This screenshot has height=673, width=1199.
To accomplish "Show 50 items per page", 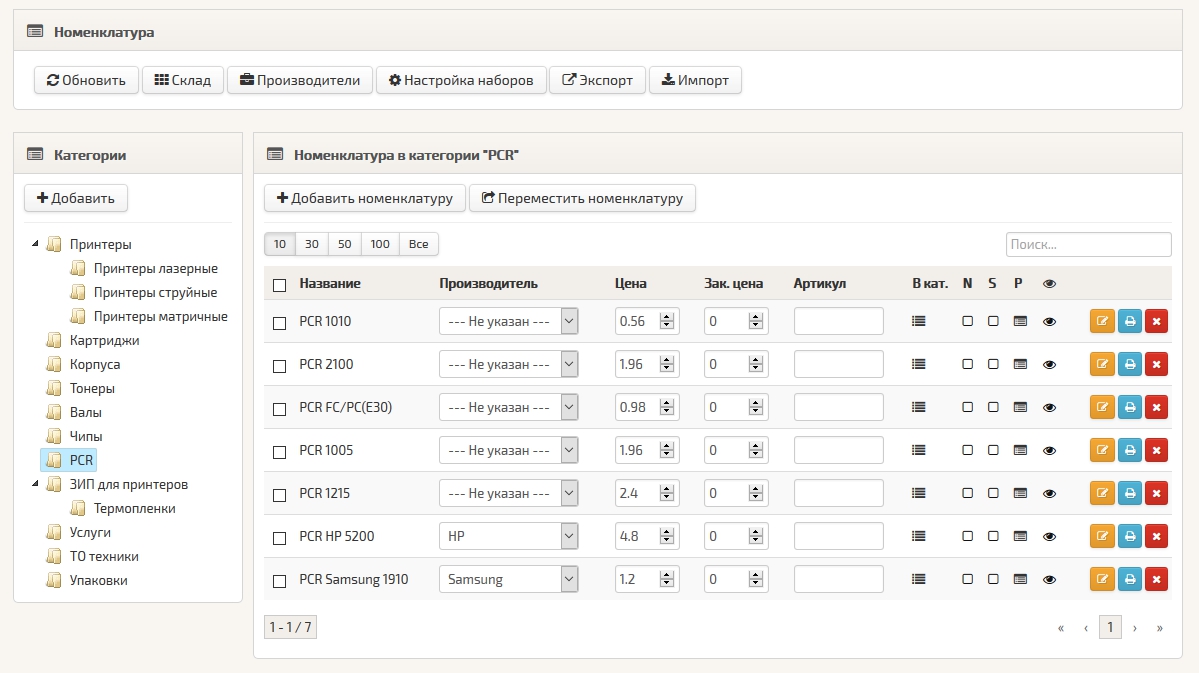I will [x=344, y=244].
